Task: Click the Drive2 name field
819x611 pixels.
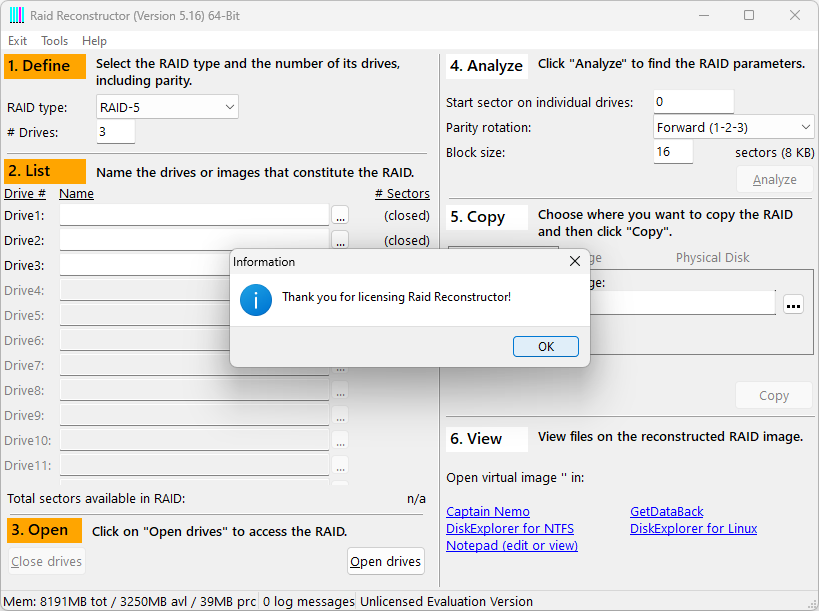Action: coord(194,239)
